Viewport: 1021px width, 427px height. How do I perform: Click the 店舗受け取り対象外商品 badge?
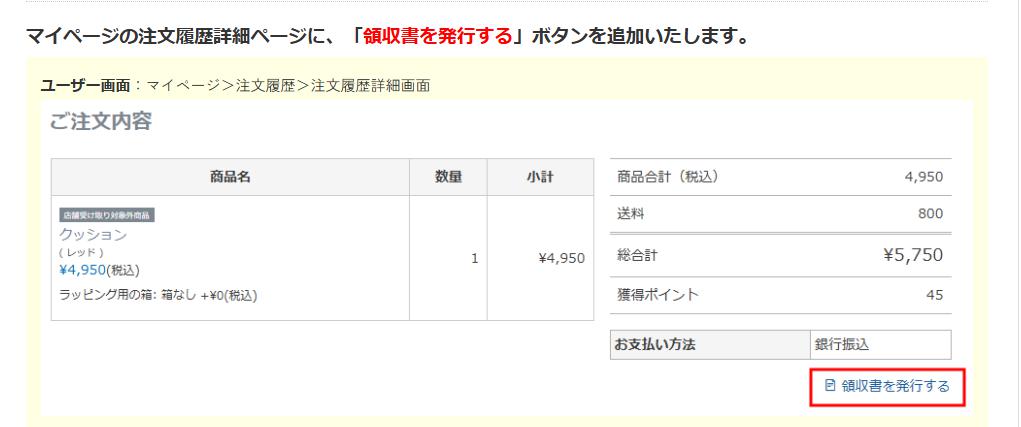pyautogui.click(x=107, y=215)
